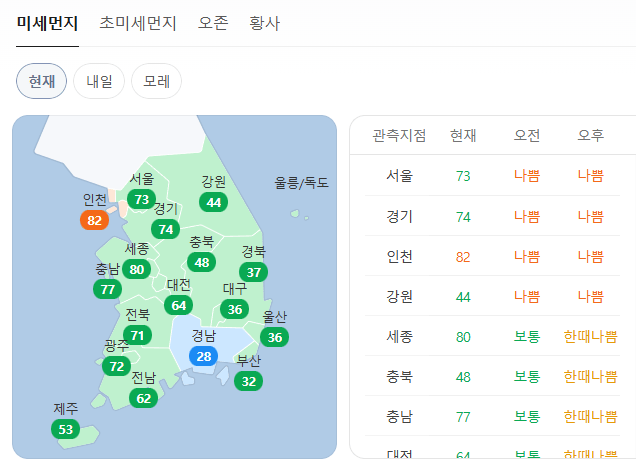
Task: Click the Incheon orange 82 map badge
Action: pos(95,220)
